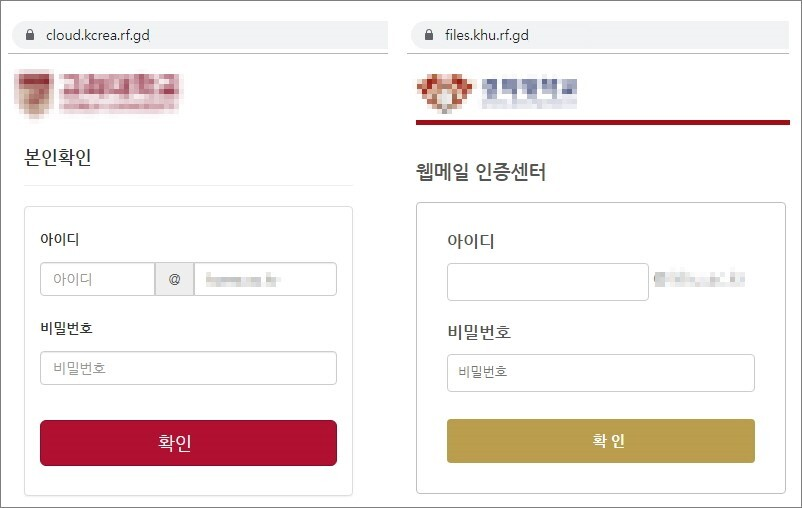Screen dimensions: 802x508
Task: Click the padlock icon beside cloud.kcrea.rf.gd
Action: click(30, 35)
